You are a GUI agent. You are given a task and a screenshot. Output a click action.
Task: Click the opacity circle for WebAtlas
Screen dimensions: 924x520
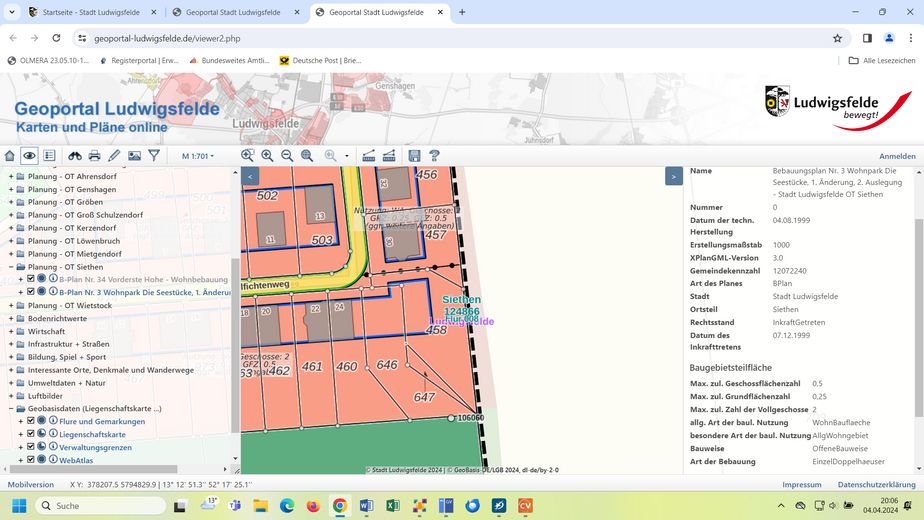pyautogui.click(x=42, y=459)
